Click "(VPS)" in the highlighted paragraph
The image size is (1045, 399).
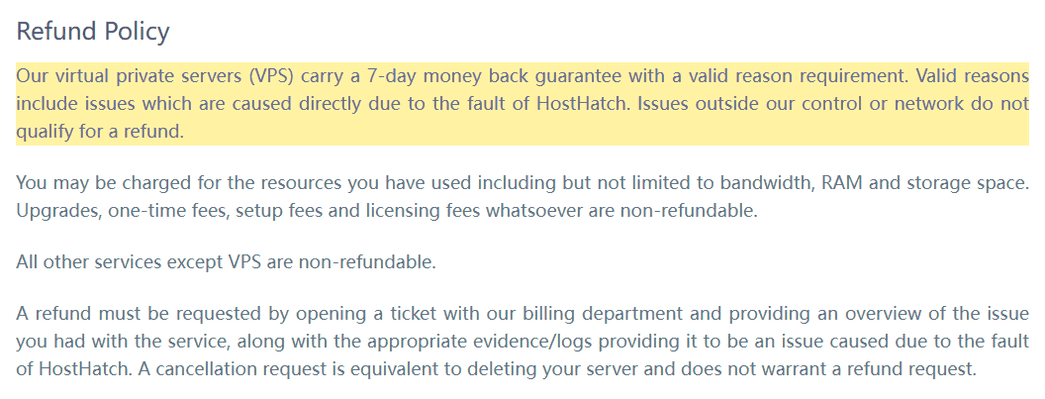point(273,76)
